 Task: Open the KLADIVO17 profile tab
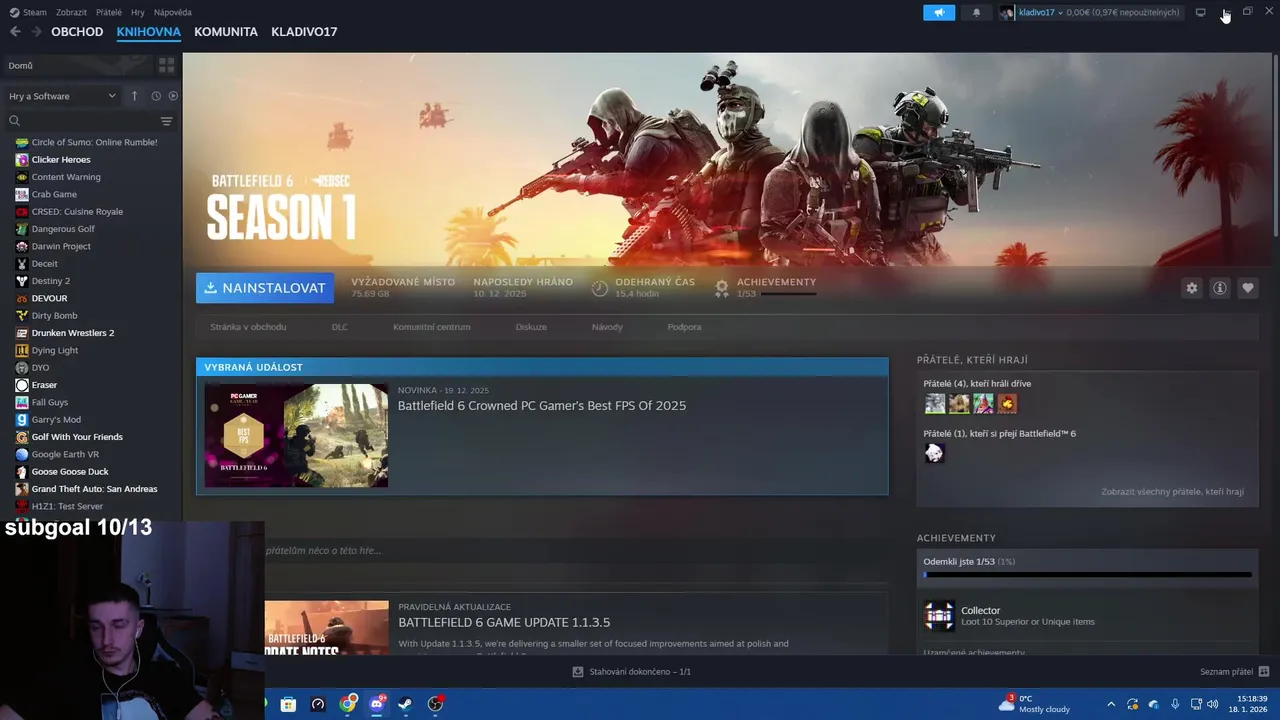click(x=304, y=32)
